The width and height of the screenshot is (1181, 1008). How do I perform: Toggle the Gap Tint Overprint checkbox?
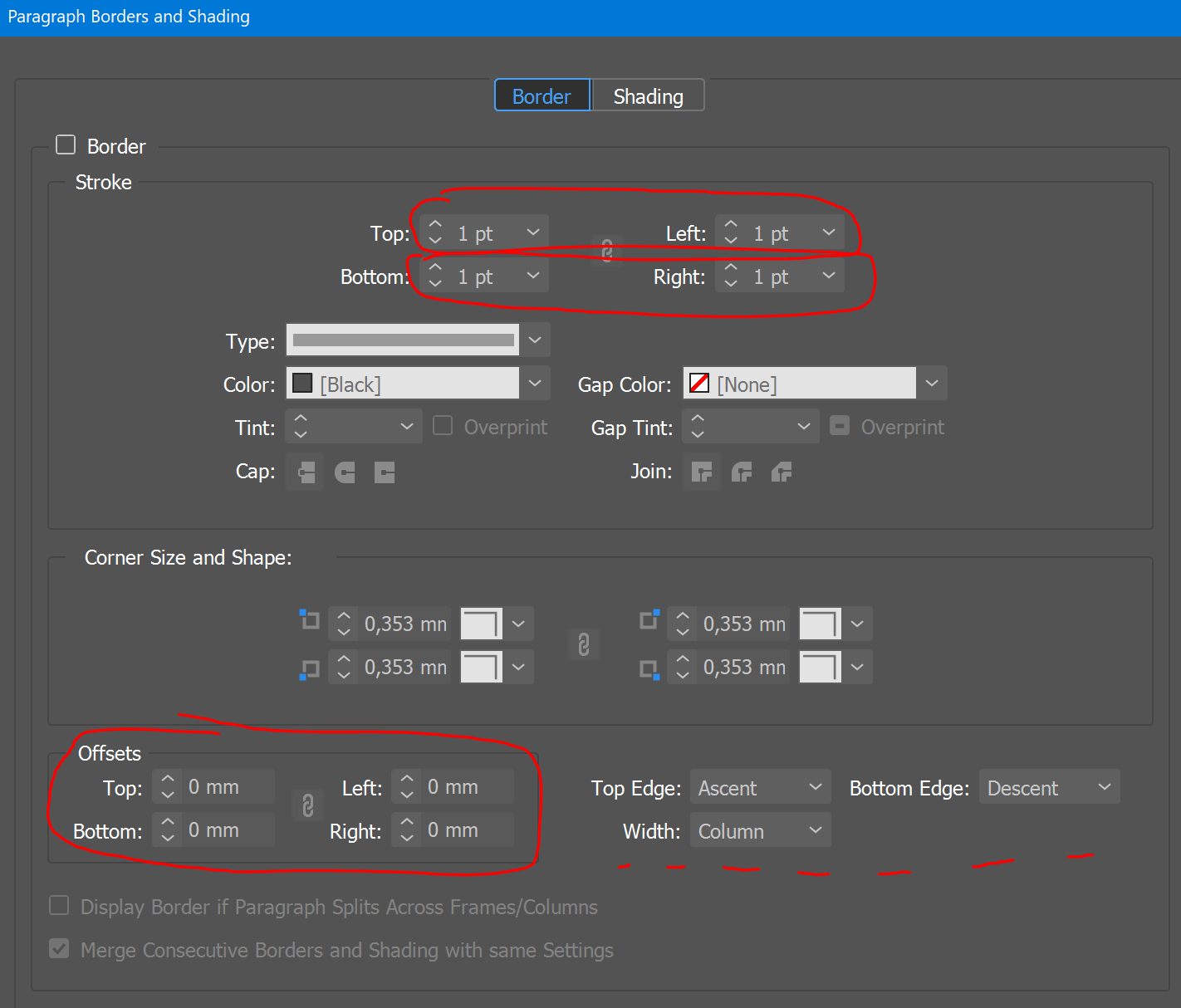tap(840, 426)
